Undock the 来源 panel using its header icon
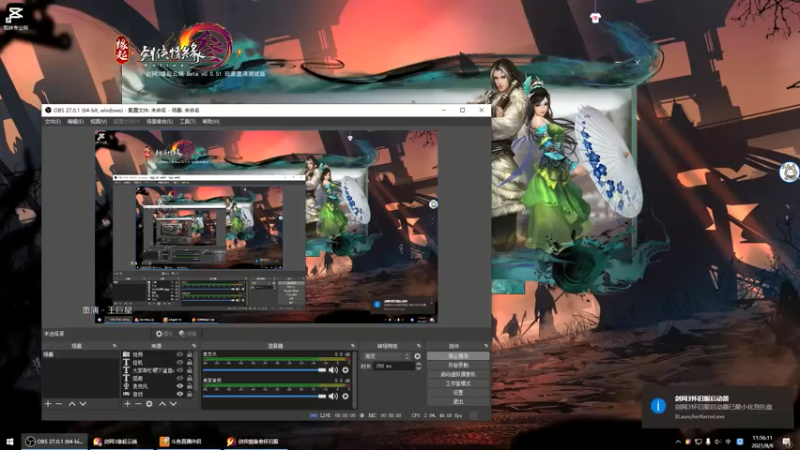The image size is (800, 450). point(193,346)
